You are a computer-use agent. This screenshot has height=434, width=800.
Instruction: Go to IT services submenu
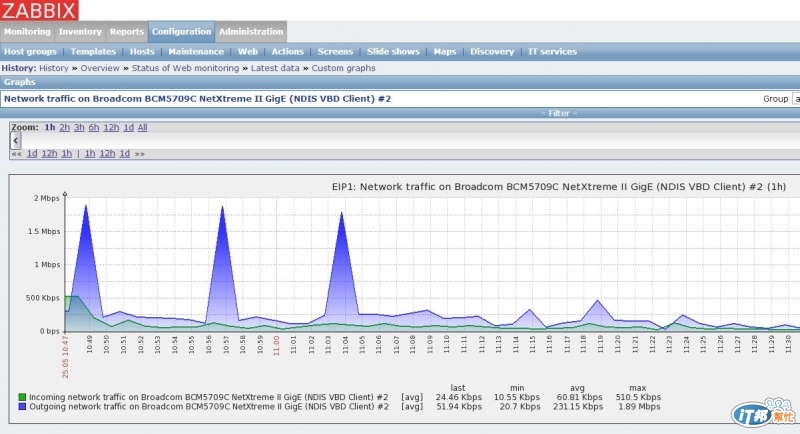552,52
